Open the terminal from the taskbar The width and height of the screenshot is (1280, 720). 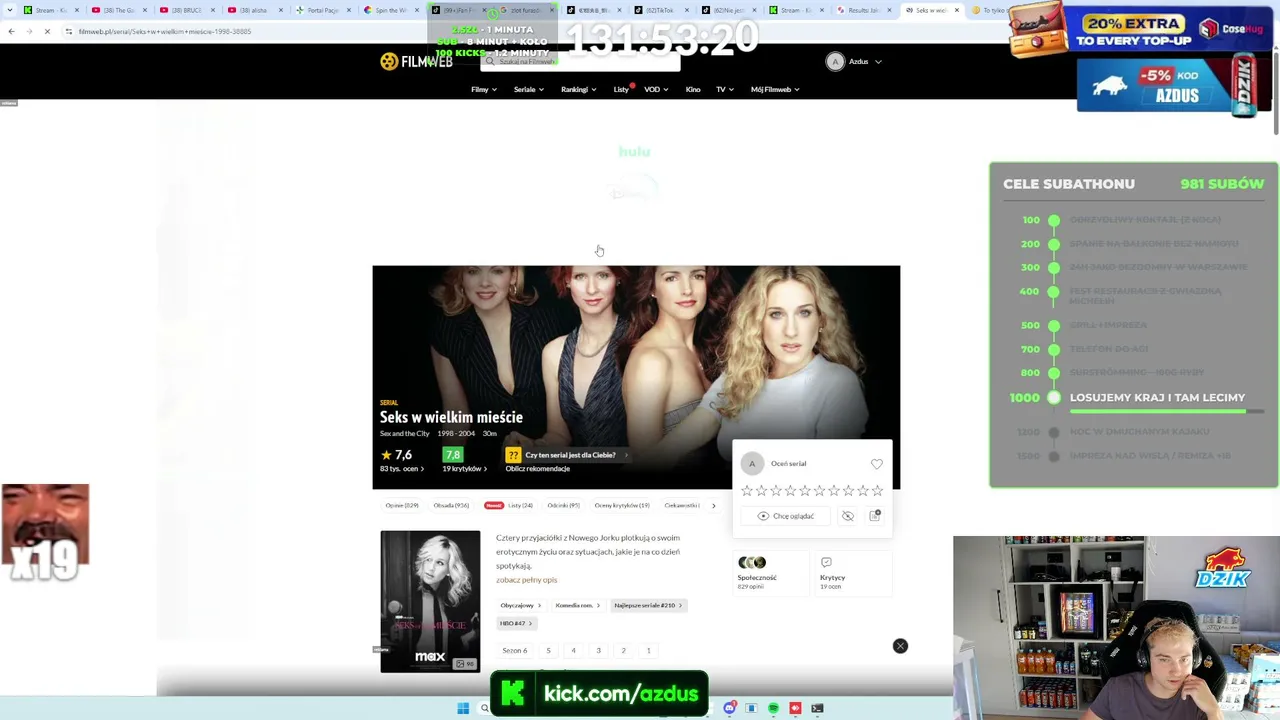point(817,709)
